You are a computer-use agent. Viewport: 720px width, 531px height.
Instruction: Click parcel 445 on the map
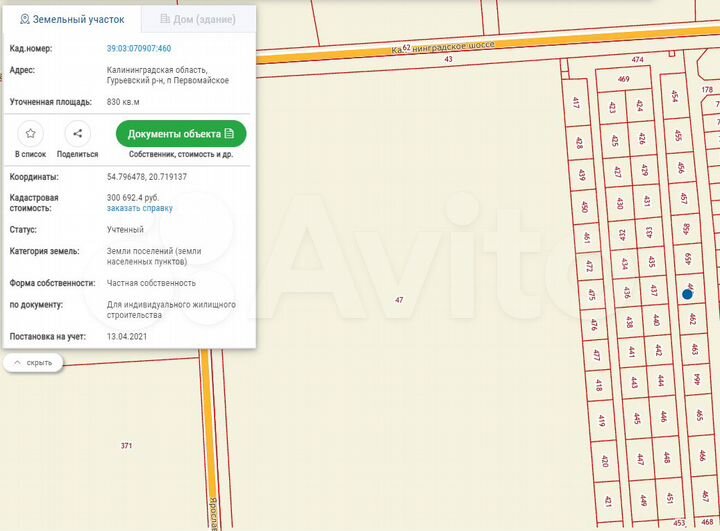(638, 419)
